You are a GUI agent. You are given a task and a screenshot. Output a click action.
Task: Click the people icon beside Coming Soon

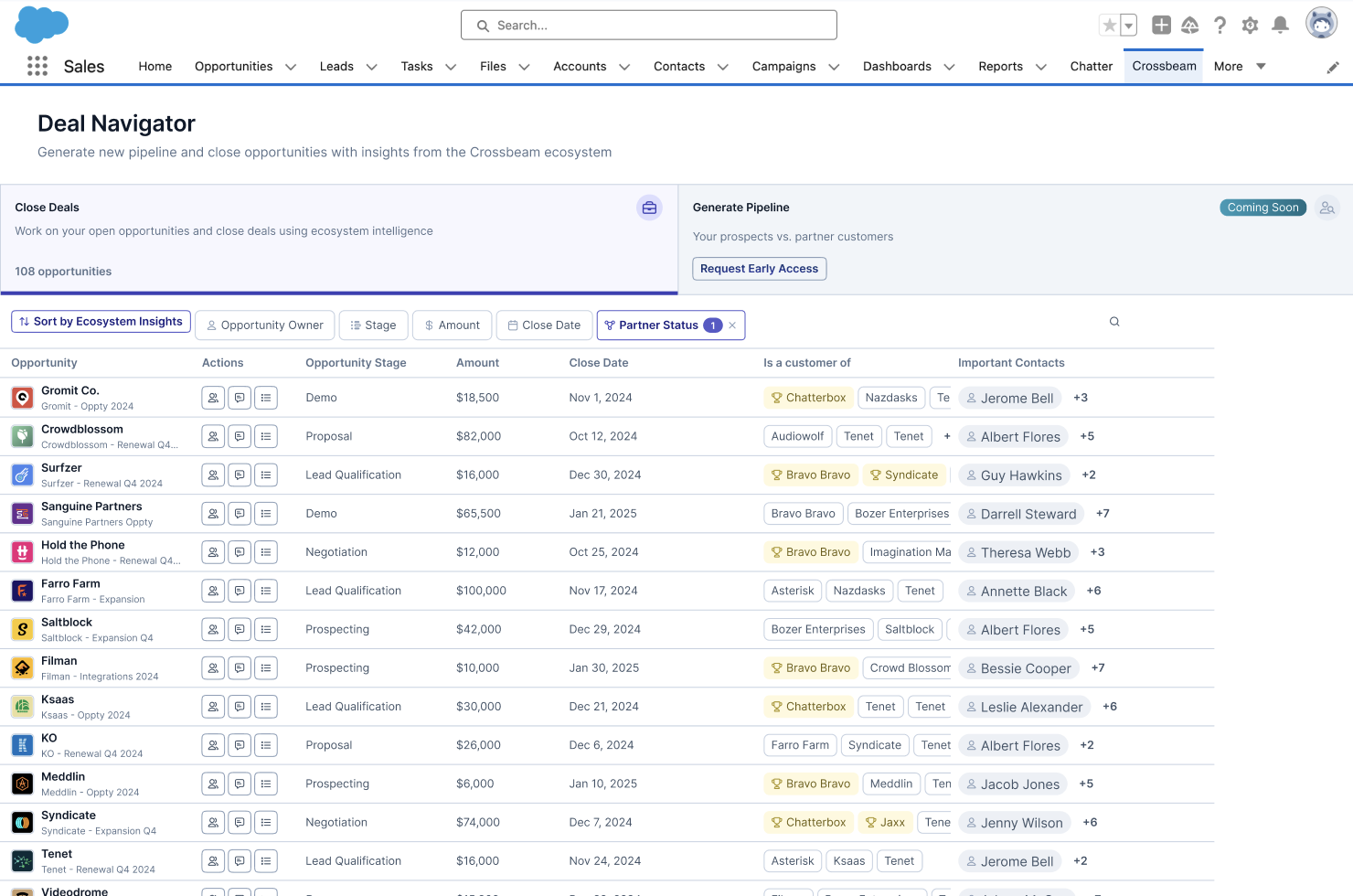(x=1327, y=208)
